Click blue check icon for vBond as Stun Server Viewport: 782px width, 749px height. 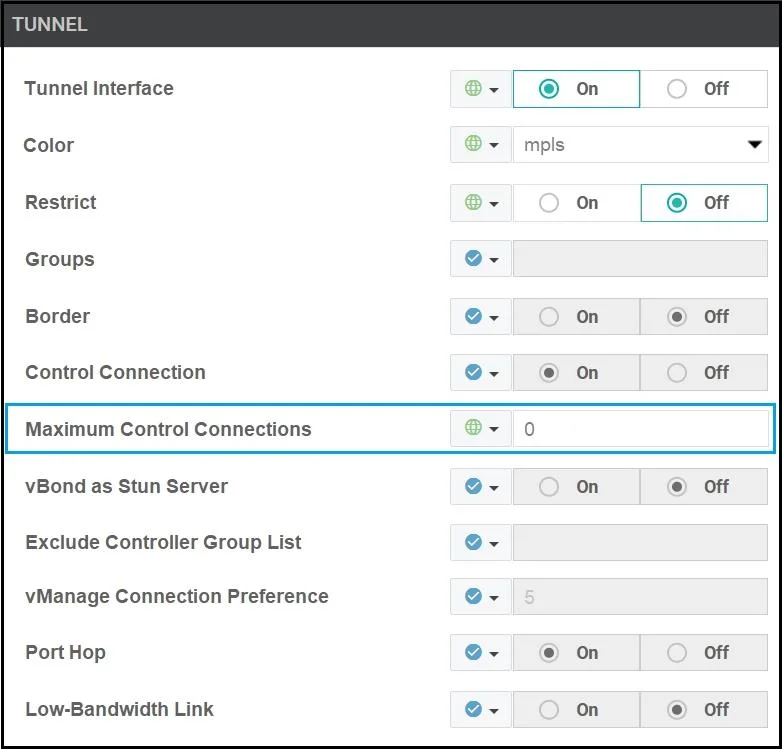(473, 486)
